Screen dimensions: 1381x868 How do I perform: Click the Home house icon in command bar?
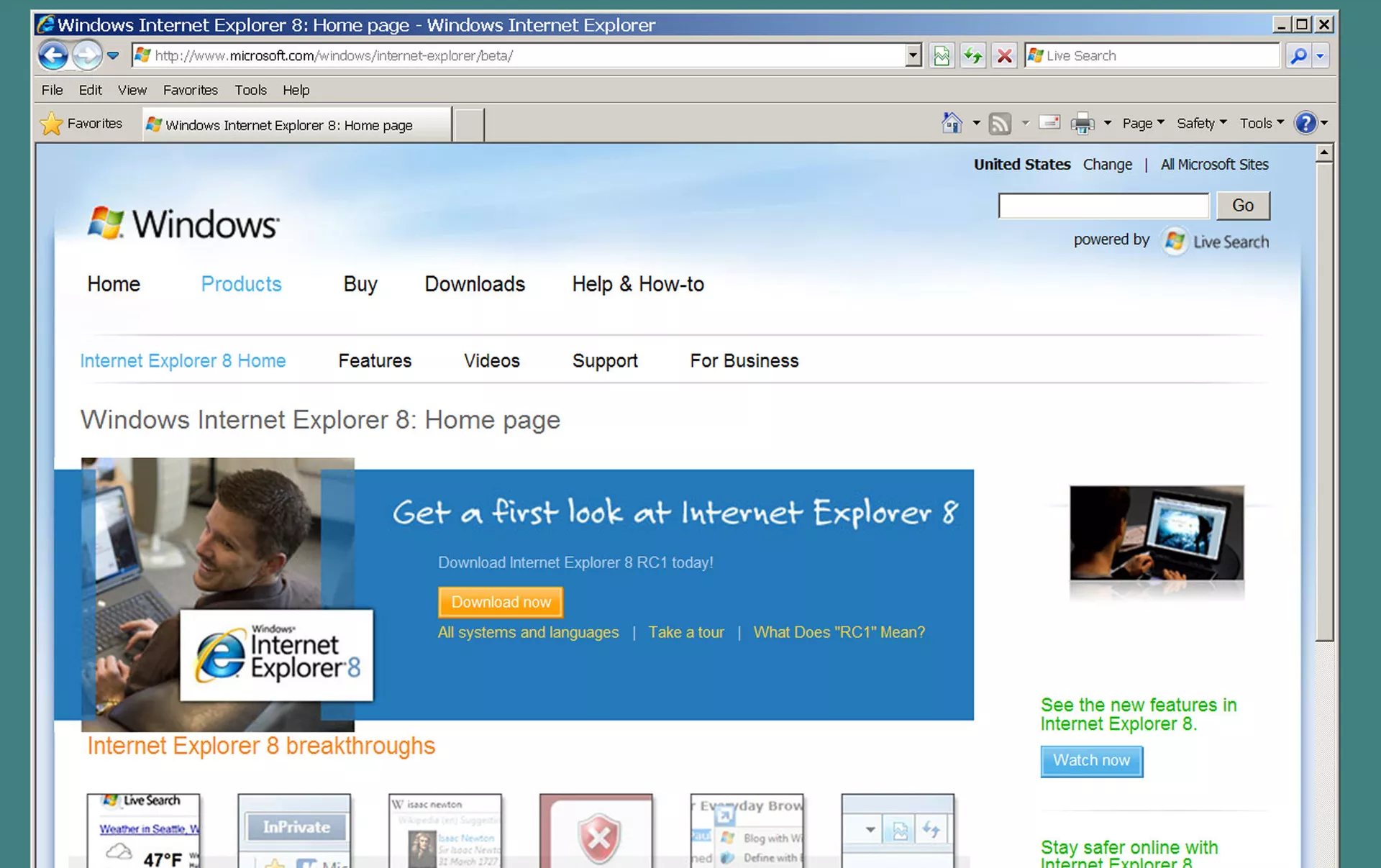click(x=952, y=123)
